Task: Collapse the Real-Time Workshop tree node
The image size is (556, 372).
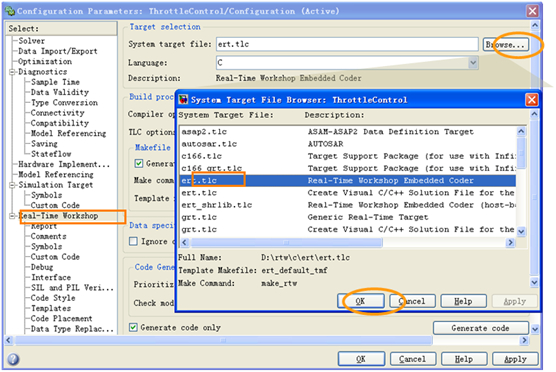Action: 12,216
